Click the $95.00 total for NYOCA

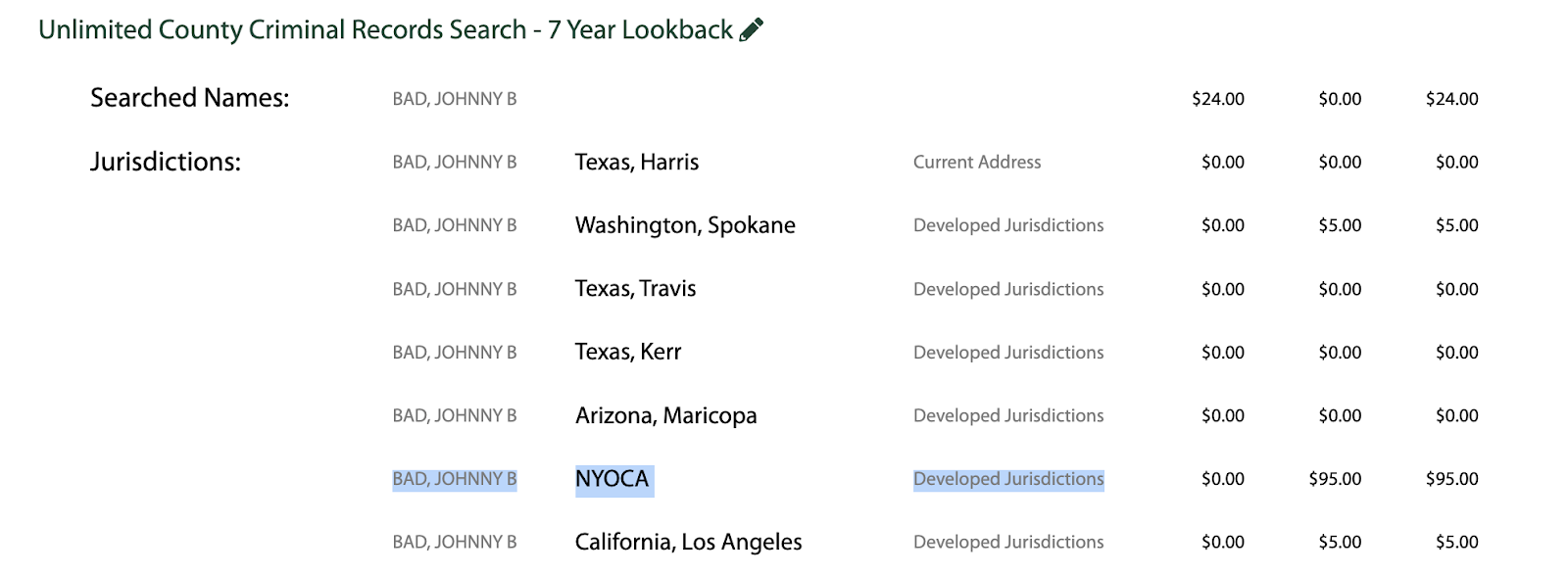tap(1452, 479)
